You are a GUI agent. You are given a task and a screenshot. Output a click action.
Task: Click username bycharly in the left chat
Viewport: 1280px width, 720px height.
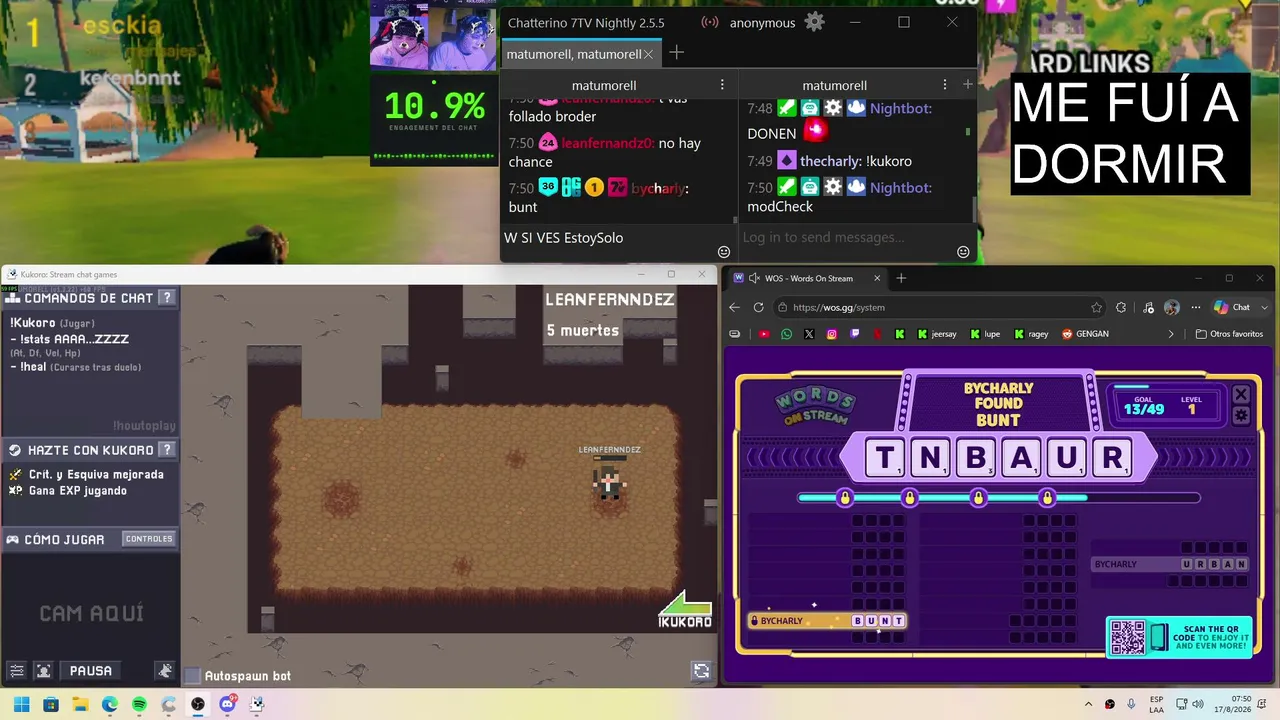click(x=660, y=188)
